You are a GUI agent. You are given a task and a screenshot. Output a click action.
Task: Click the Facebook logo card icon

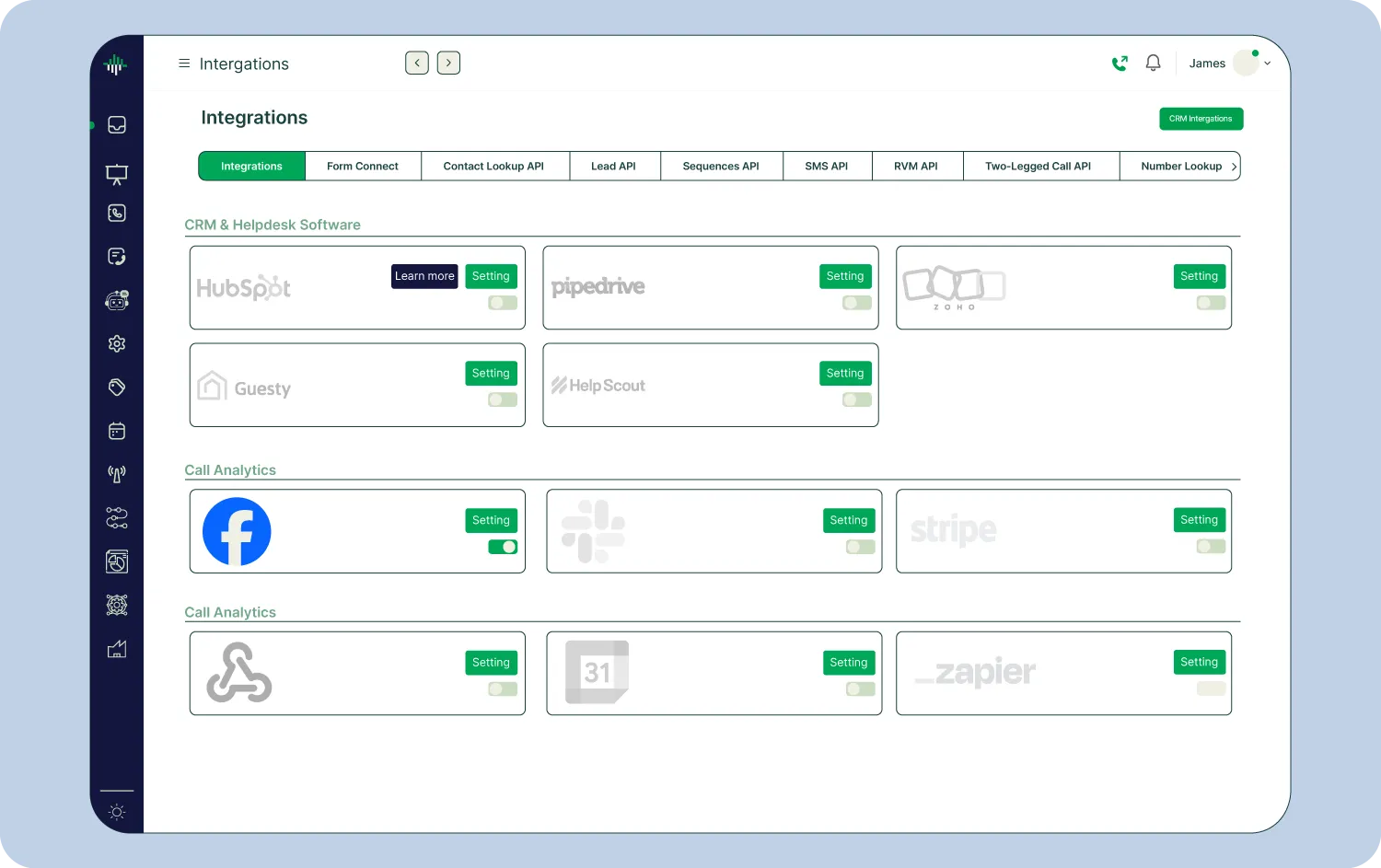[237, 532]
